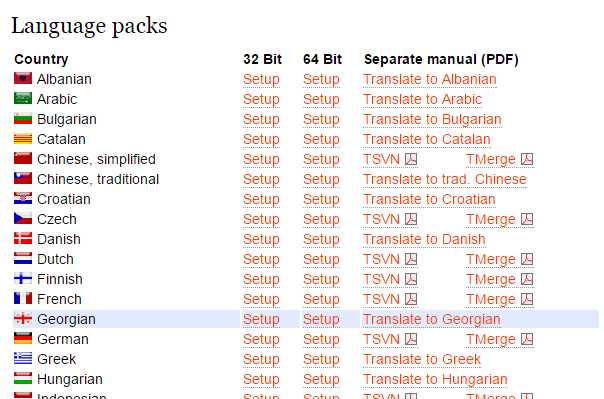Open the Translate to Croatian link
The height and width of the screenshot is (399, 604).
click(429, 200)
